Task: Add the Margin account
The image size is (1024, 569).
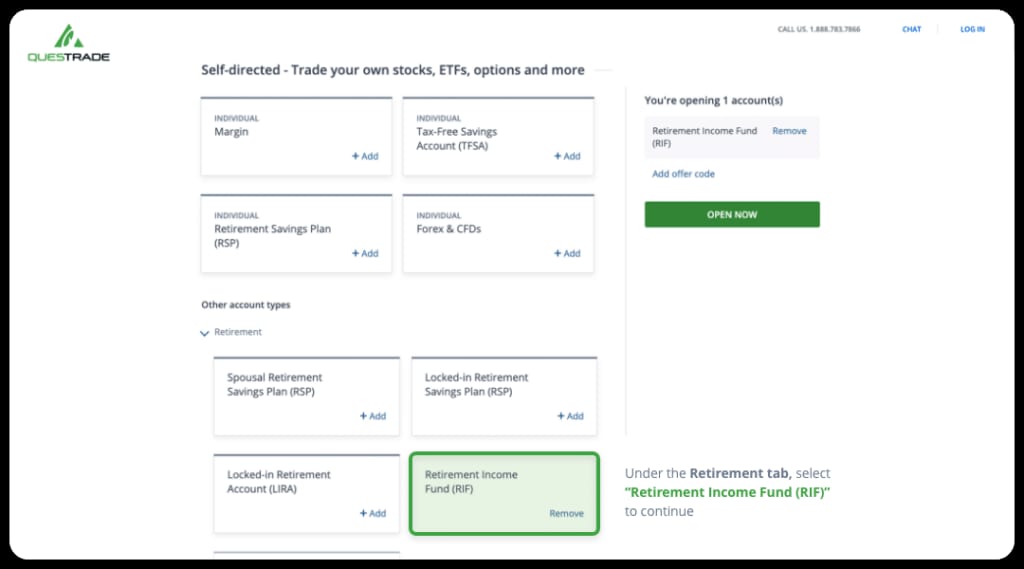Action: pos(365,156)
